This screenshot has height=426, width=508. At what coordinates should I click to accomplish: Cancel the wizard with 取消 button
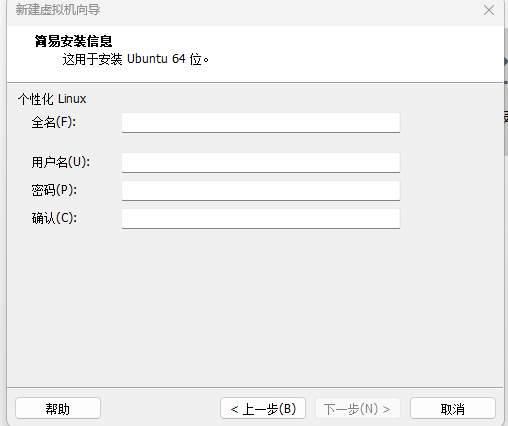tap(453, 408)
